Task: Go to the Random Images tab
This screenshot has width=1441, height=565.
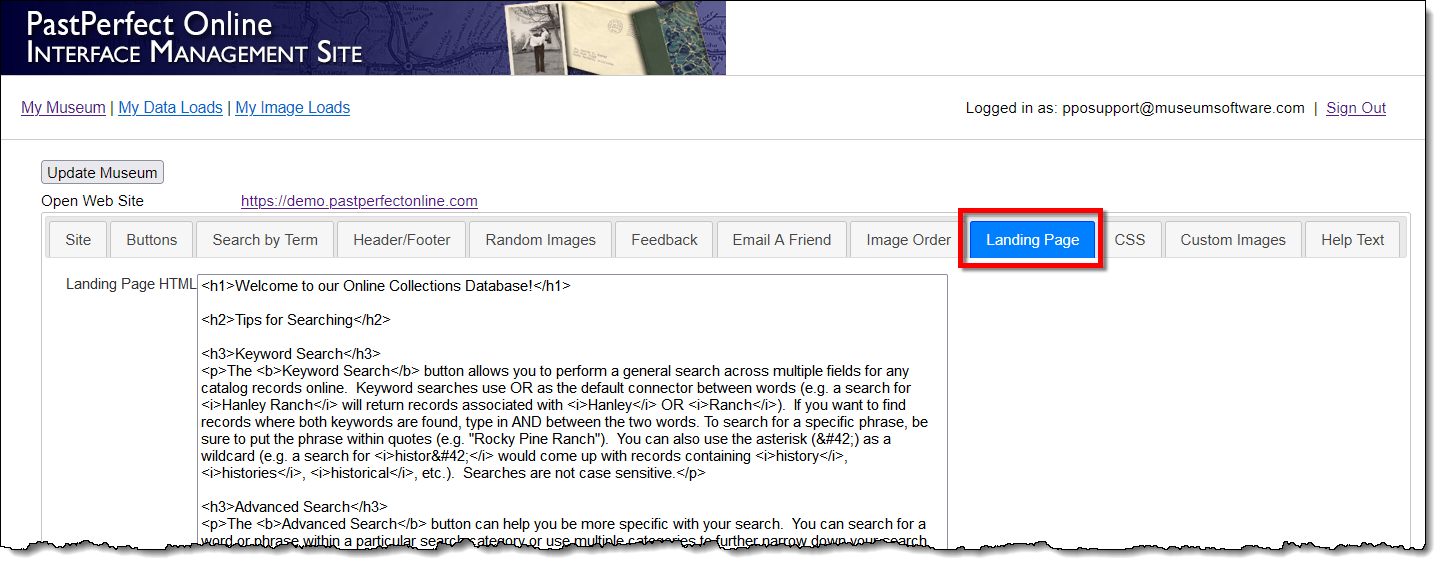Action: coord(540,240)
